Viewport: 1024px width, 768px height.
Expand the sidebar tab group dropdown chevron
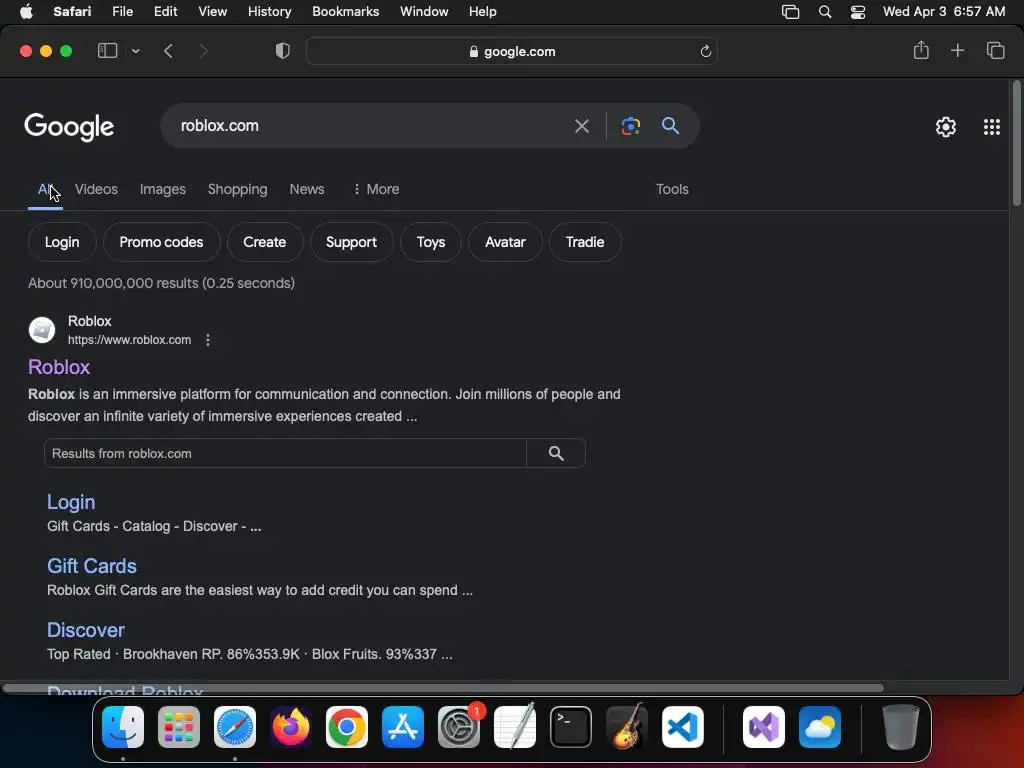135,51
